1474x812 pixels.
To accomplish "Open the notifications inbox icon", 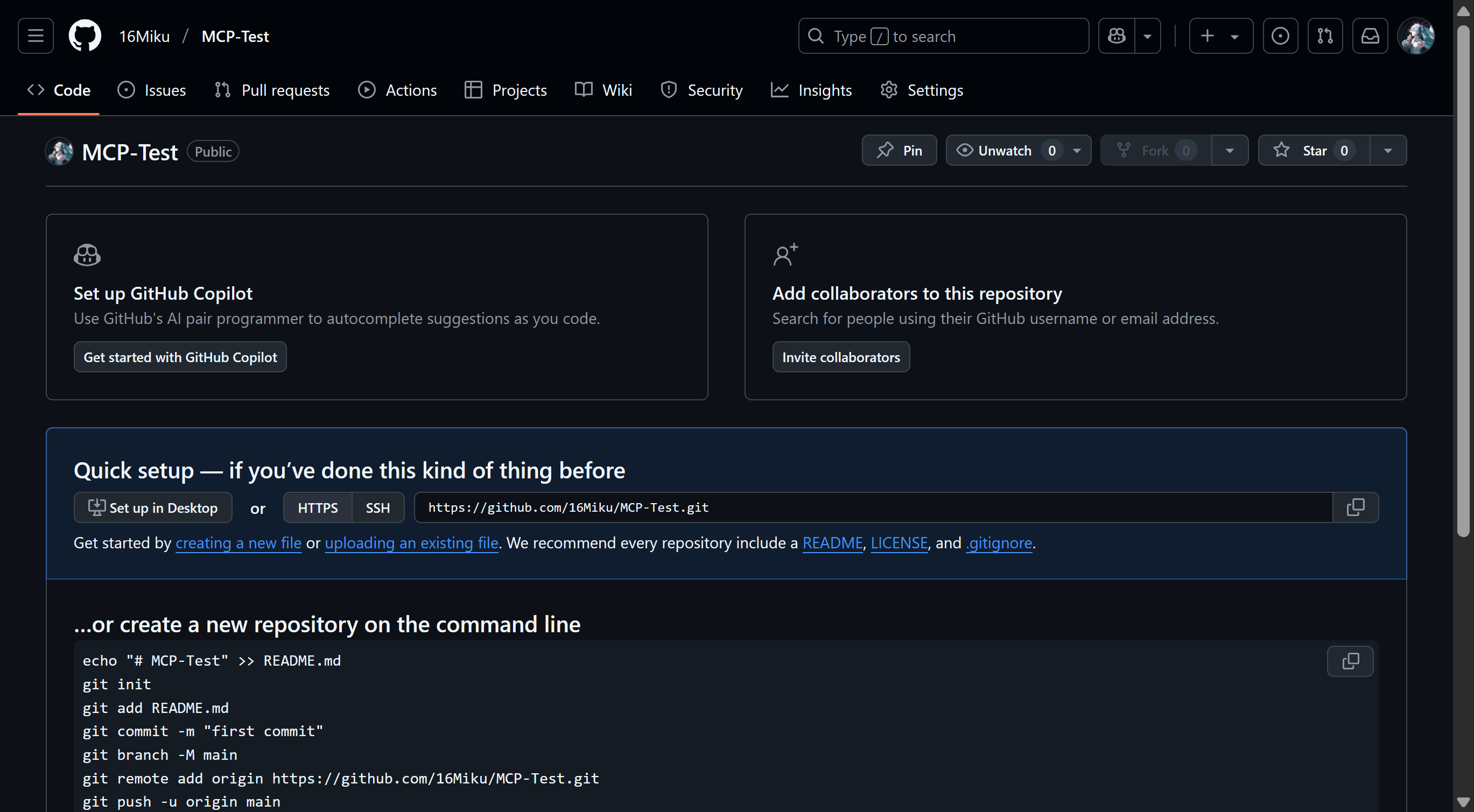I will [1370, 36].
